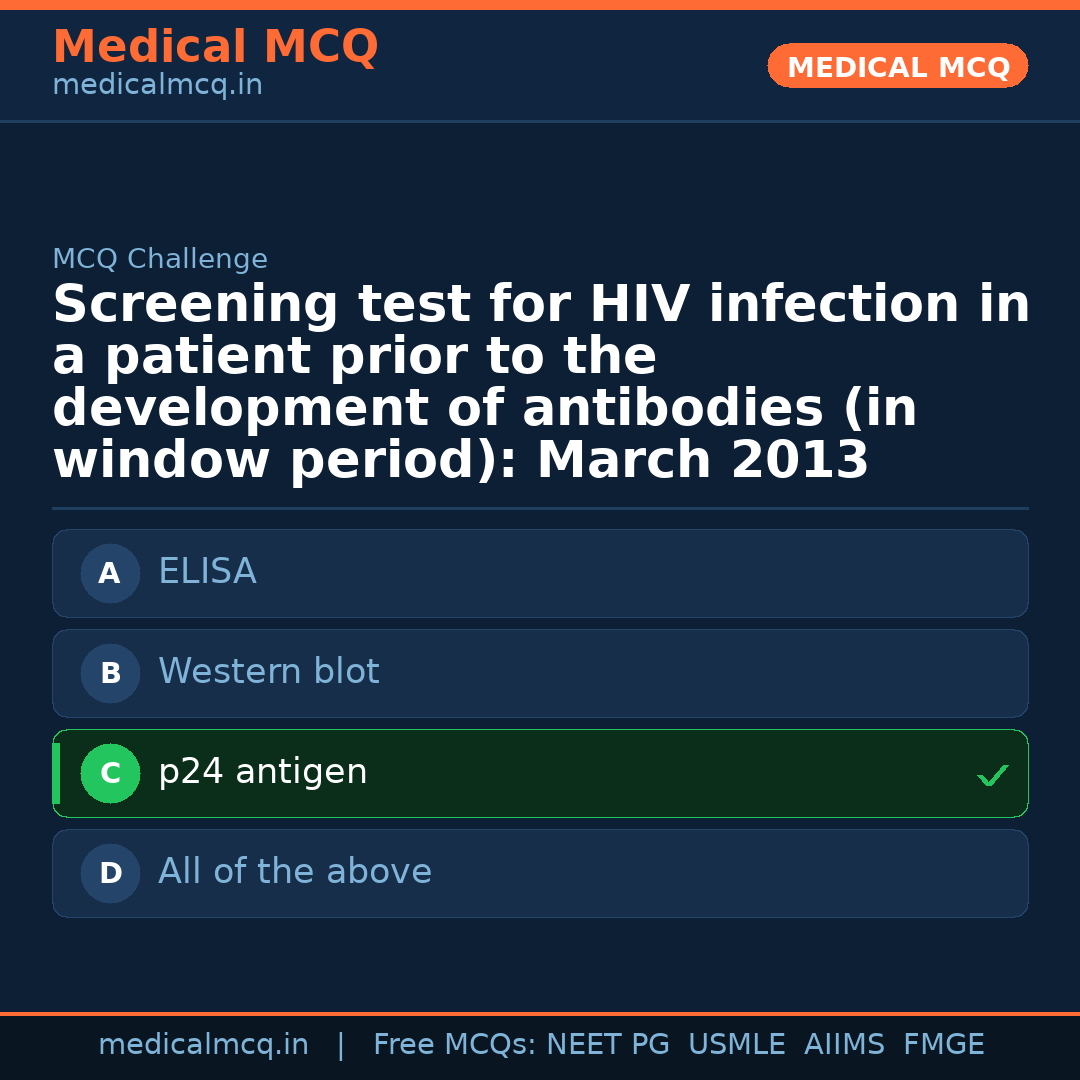Screen dimensions: 1080x1080
Task: Click the NEET PG footer label
Action: point(608,1045)
